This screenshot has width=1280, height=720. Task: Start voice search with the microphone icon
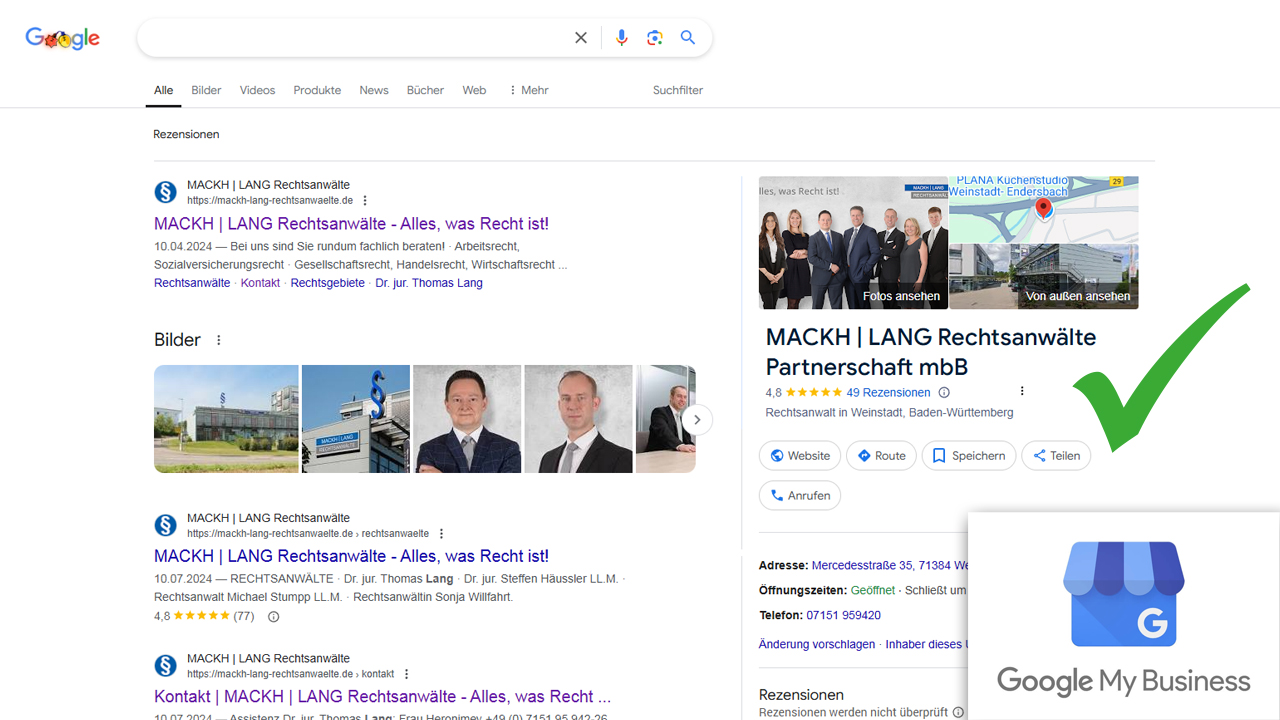(622, 38)
